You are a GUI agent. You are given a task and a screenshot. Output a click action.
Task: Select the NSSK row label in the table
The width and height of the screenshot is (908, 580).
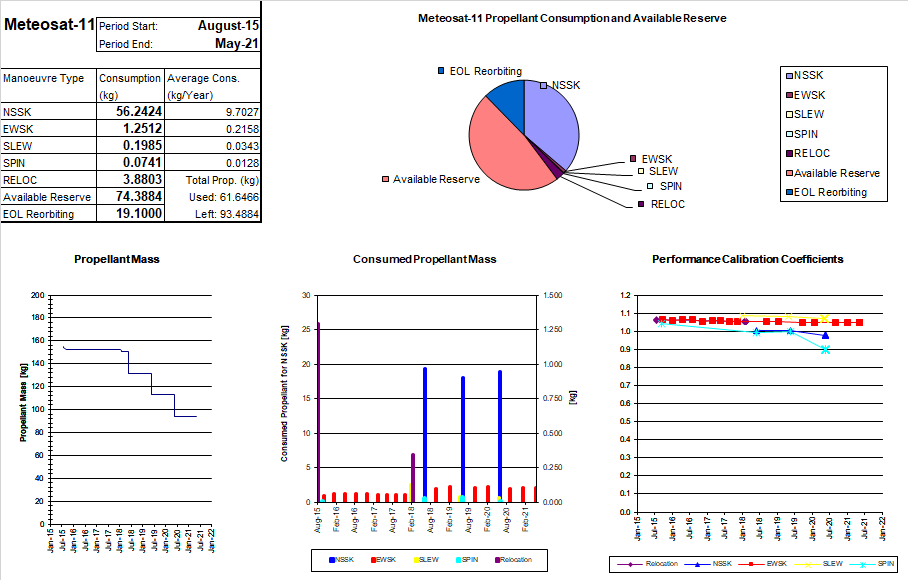click(17, 112)
